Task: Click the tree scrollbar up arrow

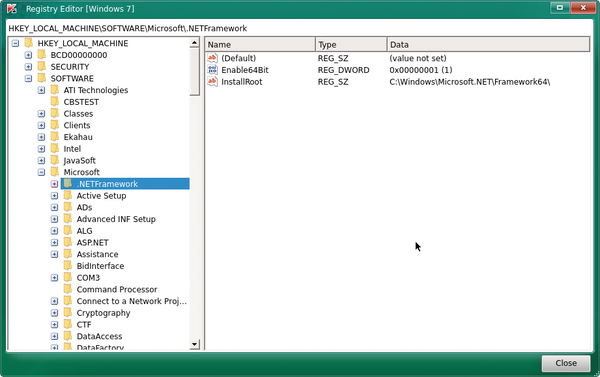Action: (194, 42)
